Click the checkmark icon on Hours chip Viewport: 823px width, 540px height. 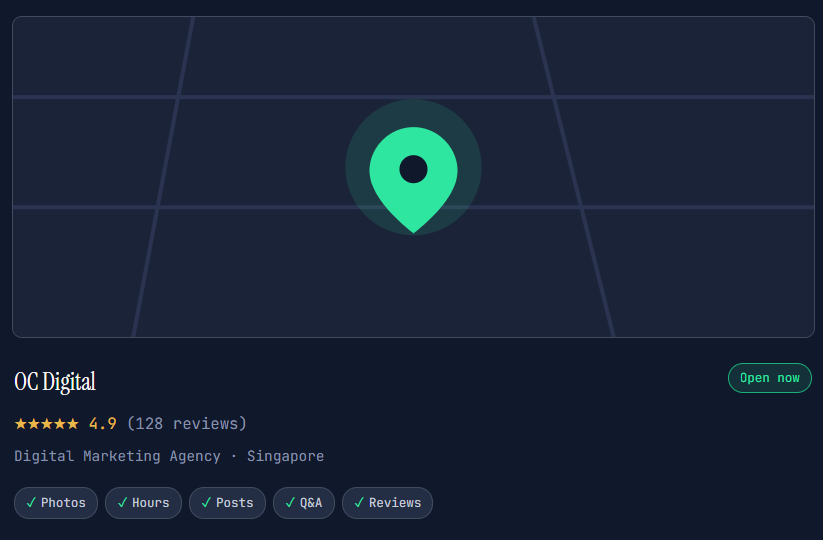point(122,503)
